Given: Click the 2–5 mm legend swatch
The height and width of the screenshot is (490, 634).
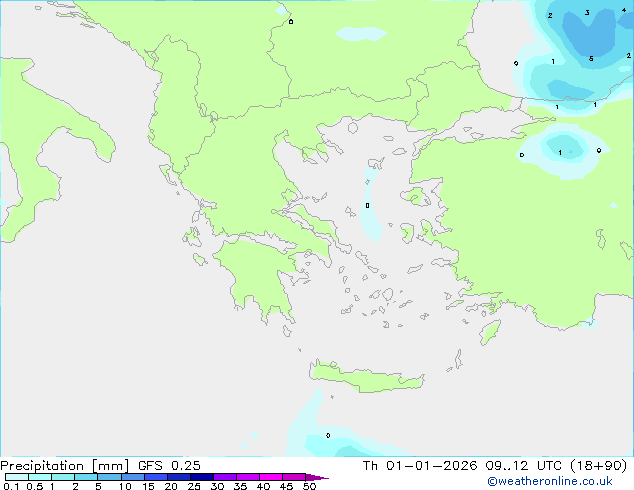Looking at the screenshot, I should pyautogui.click(x=86, y=477).
